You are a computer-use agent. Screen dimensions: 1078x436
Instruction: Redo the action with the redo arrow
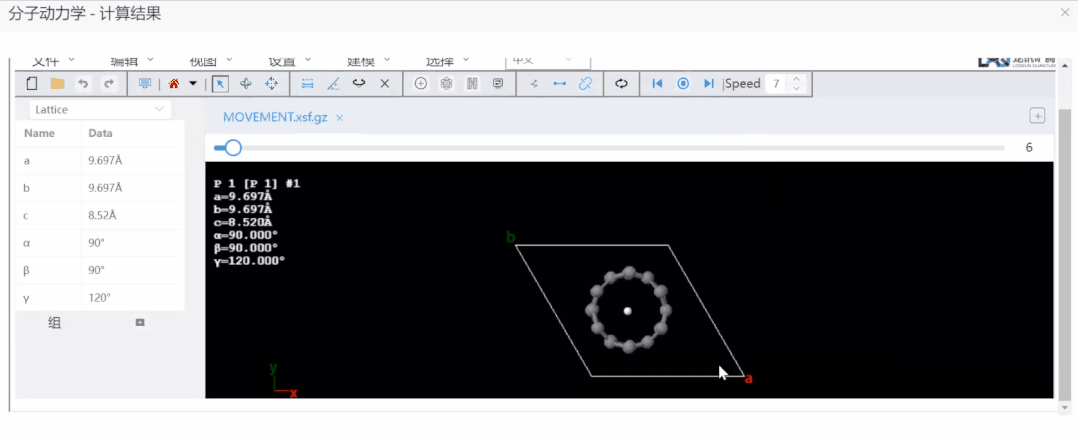pos(109,84)
